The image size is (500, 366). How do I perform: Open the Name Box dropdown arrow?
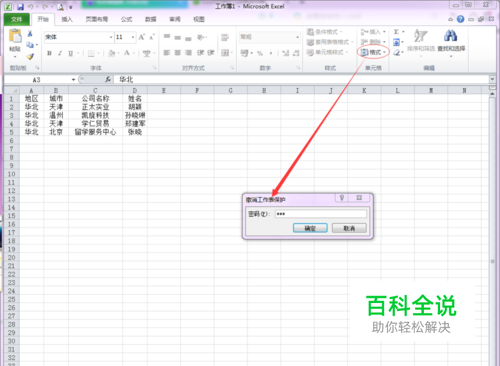(x=73, y=80)
